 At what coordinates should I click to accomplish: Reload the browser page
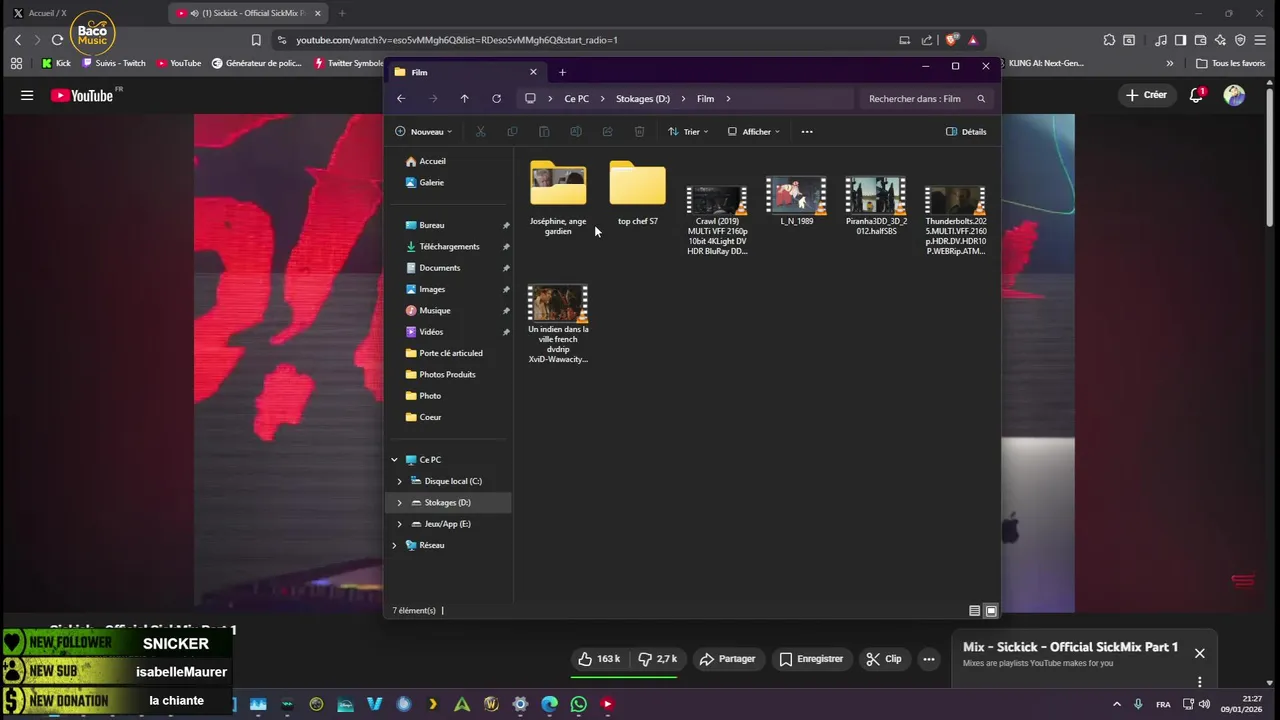pyautogui.click(x=57, y=40)
